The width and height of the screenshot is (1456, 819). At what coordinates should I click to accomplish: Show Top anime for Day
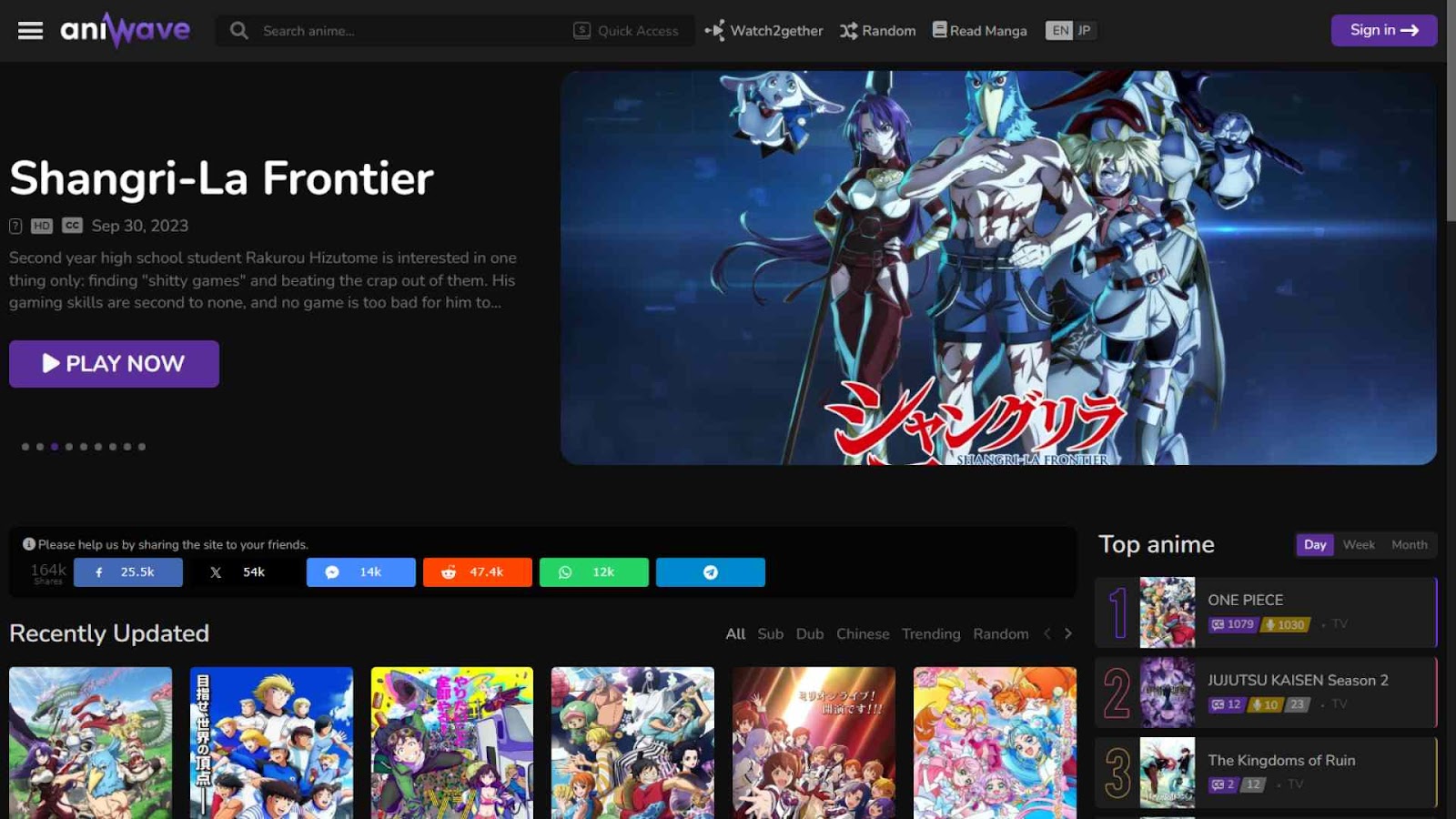click(x=1315, y=545)
